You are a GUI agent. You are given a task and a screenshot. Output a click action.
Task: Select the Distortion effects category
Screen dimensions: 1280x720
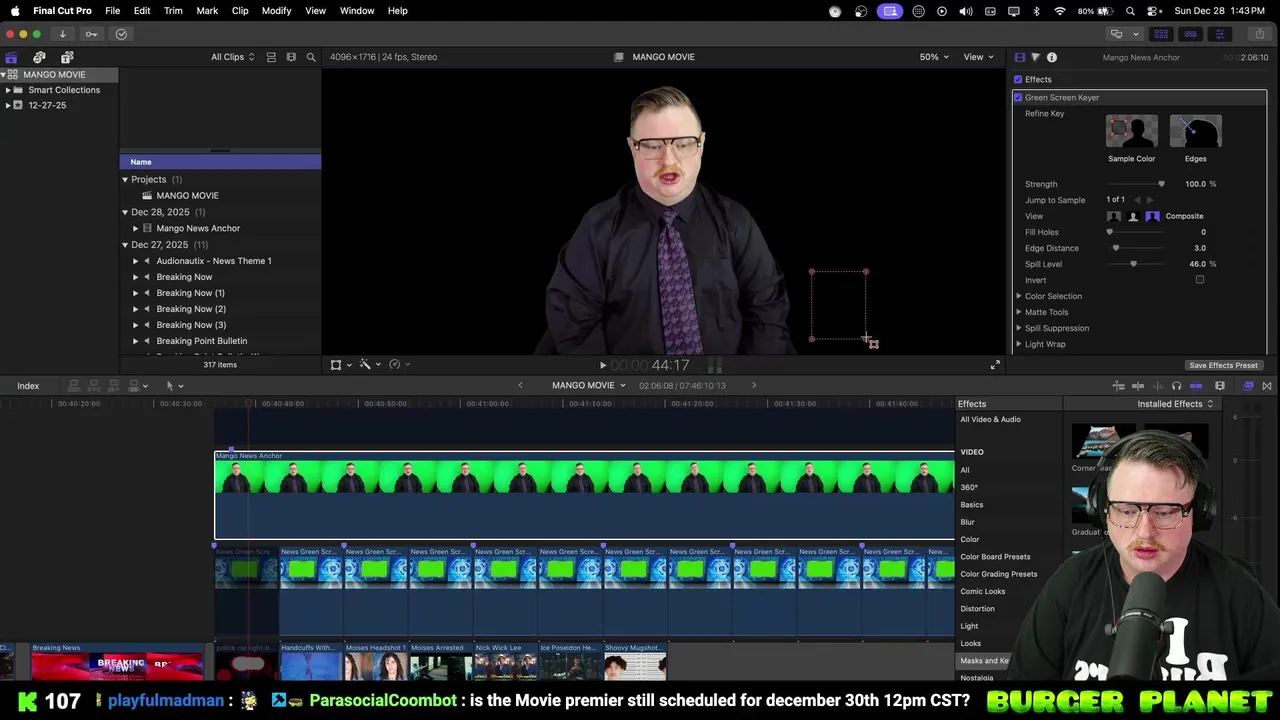(977, 609)
